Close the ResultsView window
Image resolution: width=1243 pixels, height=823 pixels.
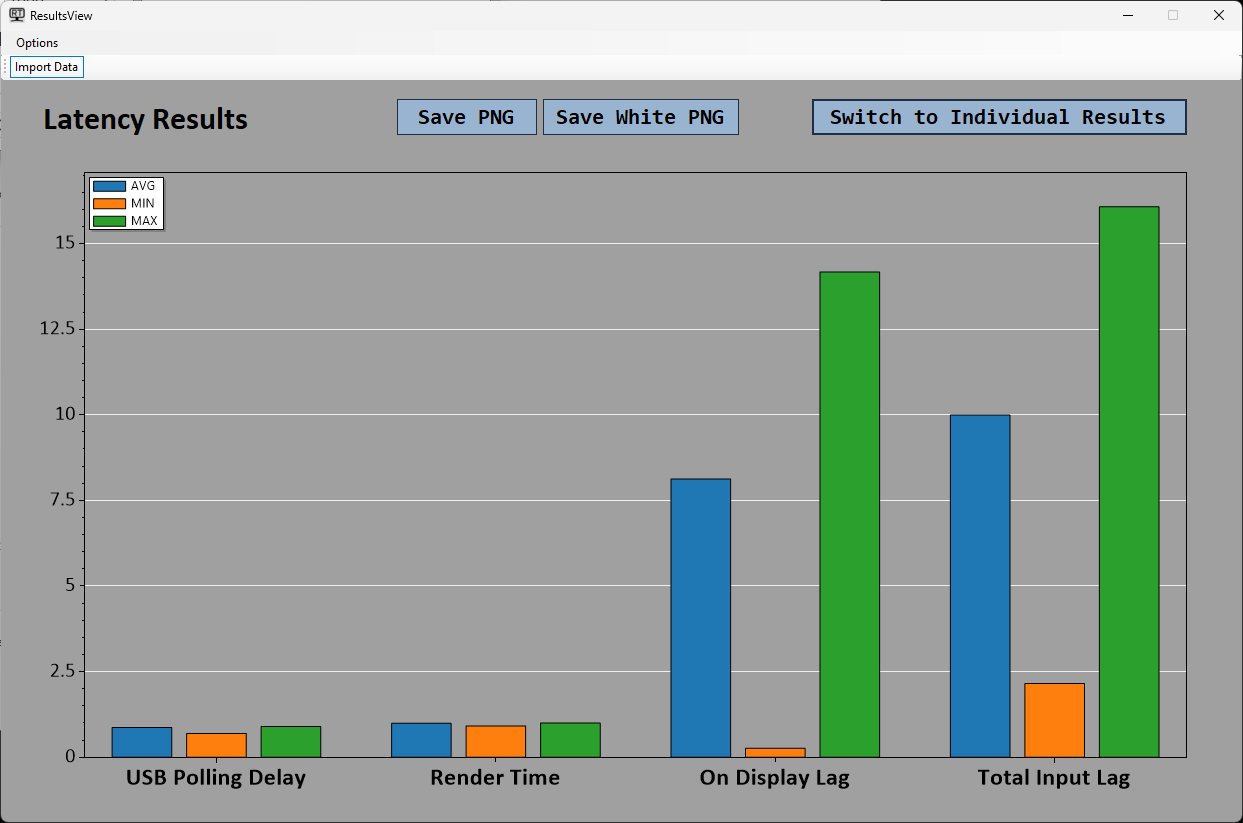(1218, 15)
